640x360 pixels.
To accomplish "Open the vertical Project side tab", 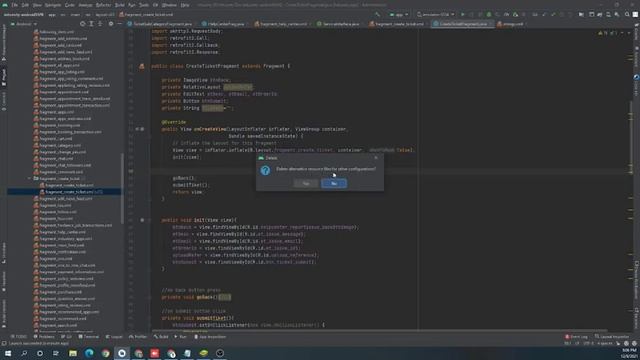I will click(x=4, y=78).
